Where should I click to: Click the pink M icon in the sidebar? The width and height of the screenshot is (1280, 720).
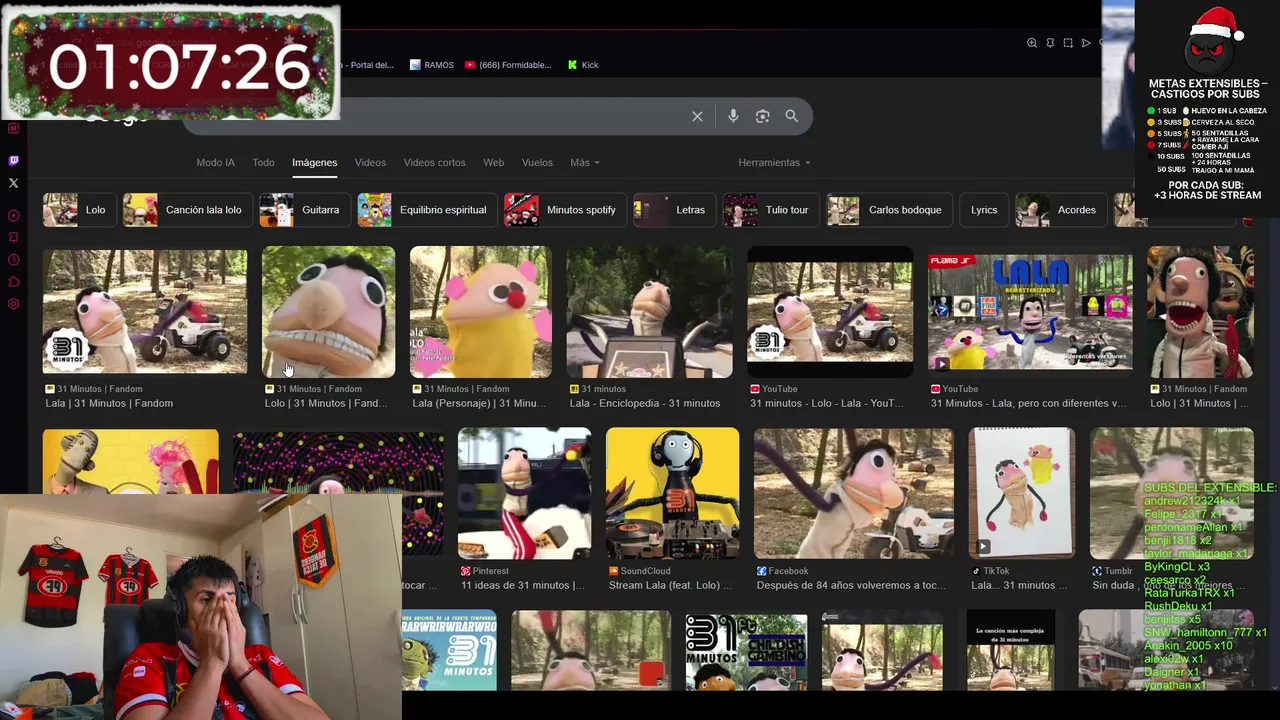13,128
